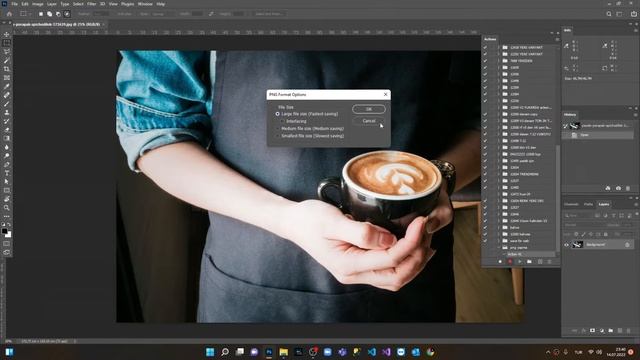Enable the Interlacing checkbox
Image resolution: width=640 pixels, height=360 pixels.
(282, 121)
